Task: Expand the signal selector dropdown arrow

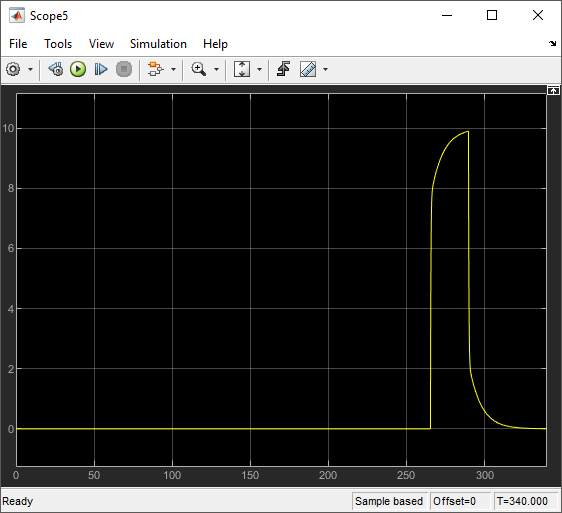Action: [x=173, y=69]
